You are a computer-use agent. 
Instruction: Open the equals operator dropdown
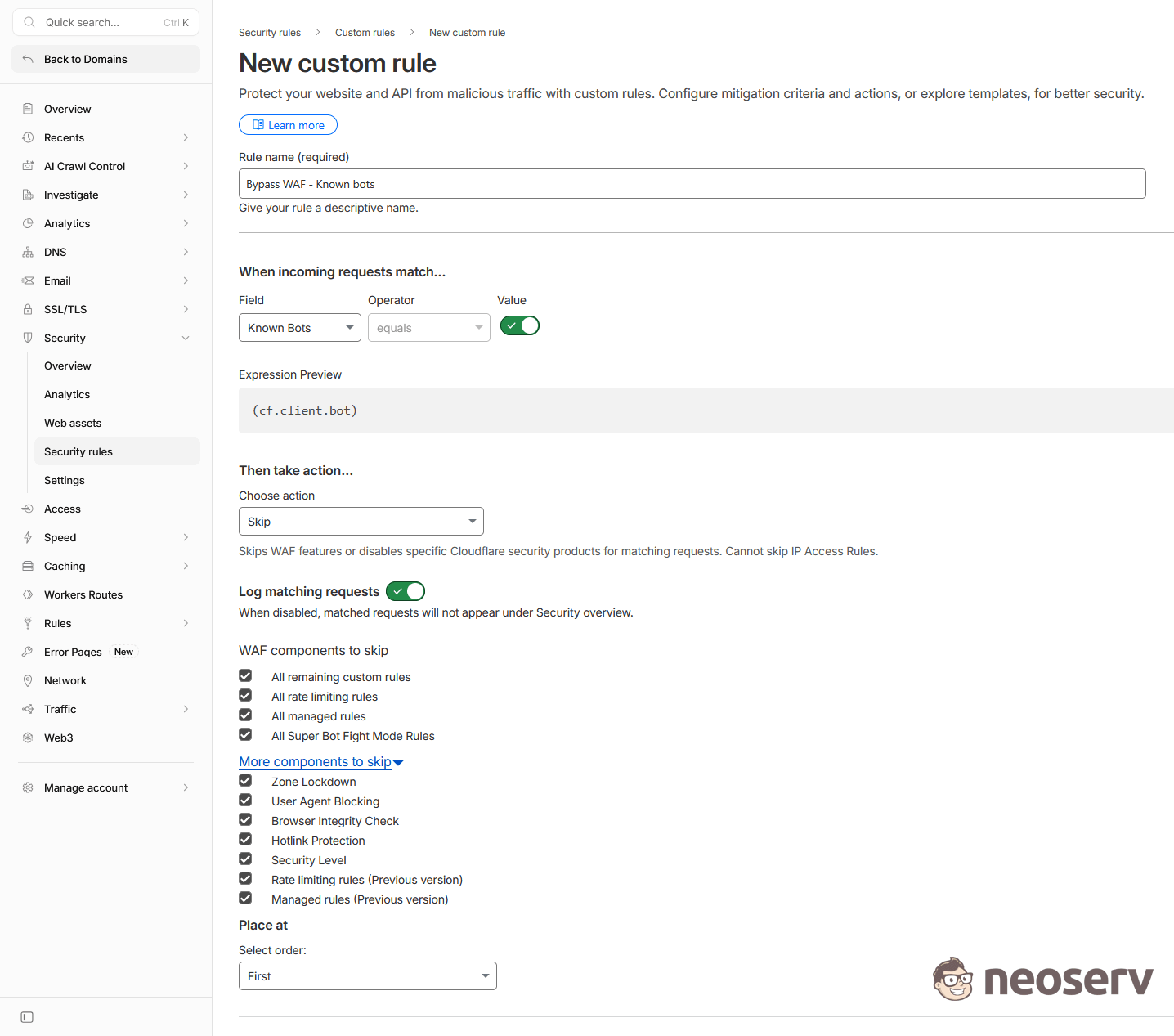click(429, 328)
